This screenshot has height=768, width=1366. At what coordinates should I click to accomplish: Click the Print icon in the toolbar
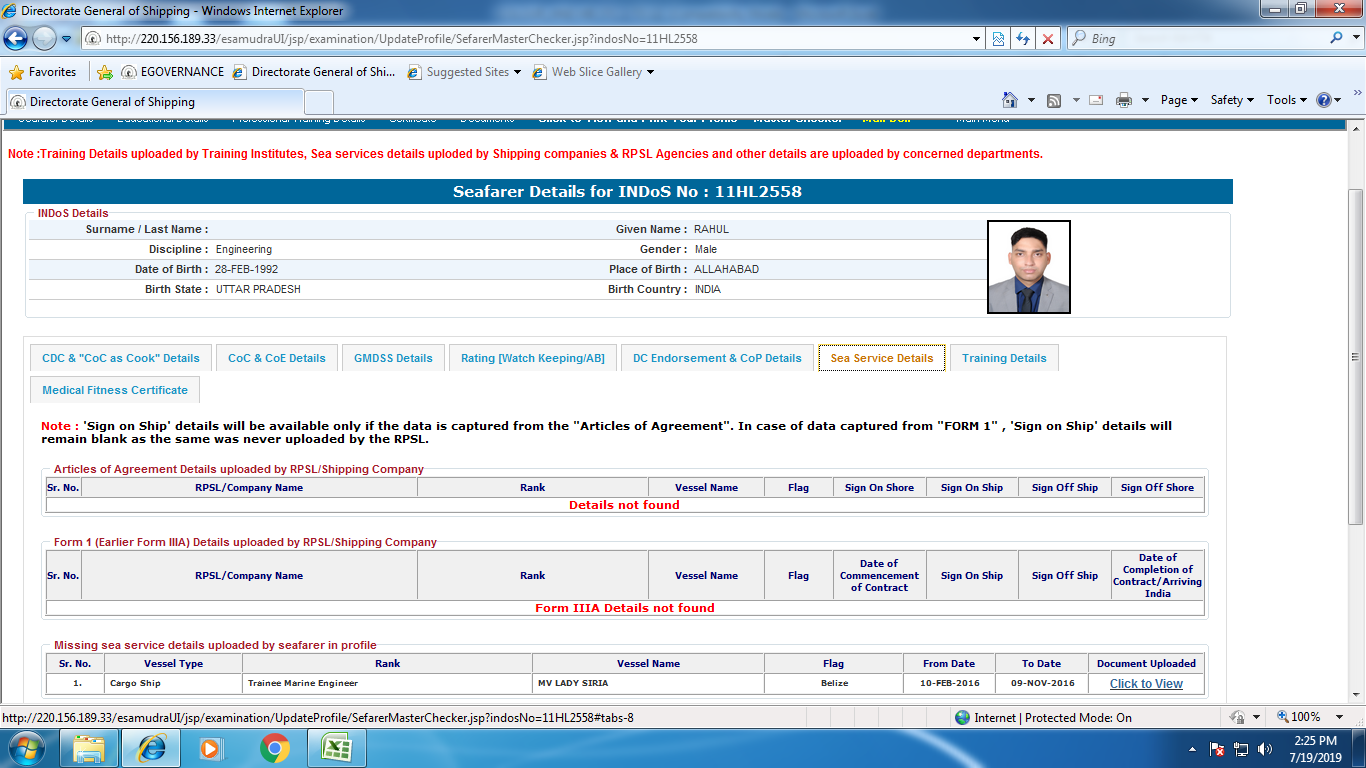pos(1124,100)
